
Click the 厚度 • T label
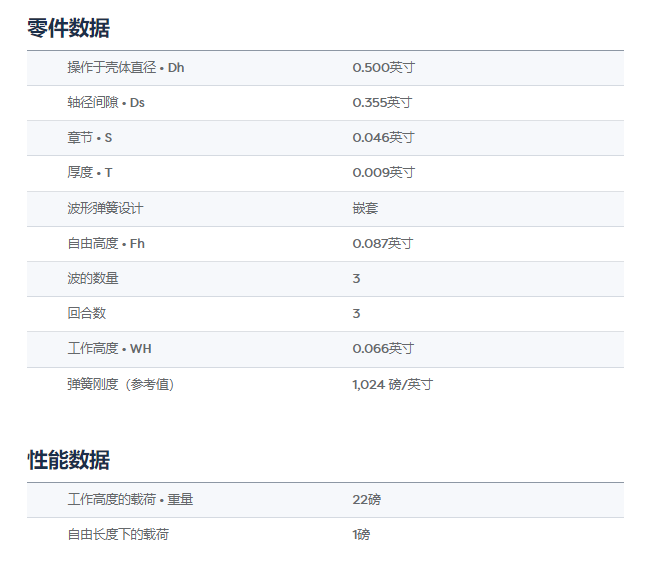point(90,173)
